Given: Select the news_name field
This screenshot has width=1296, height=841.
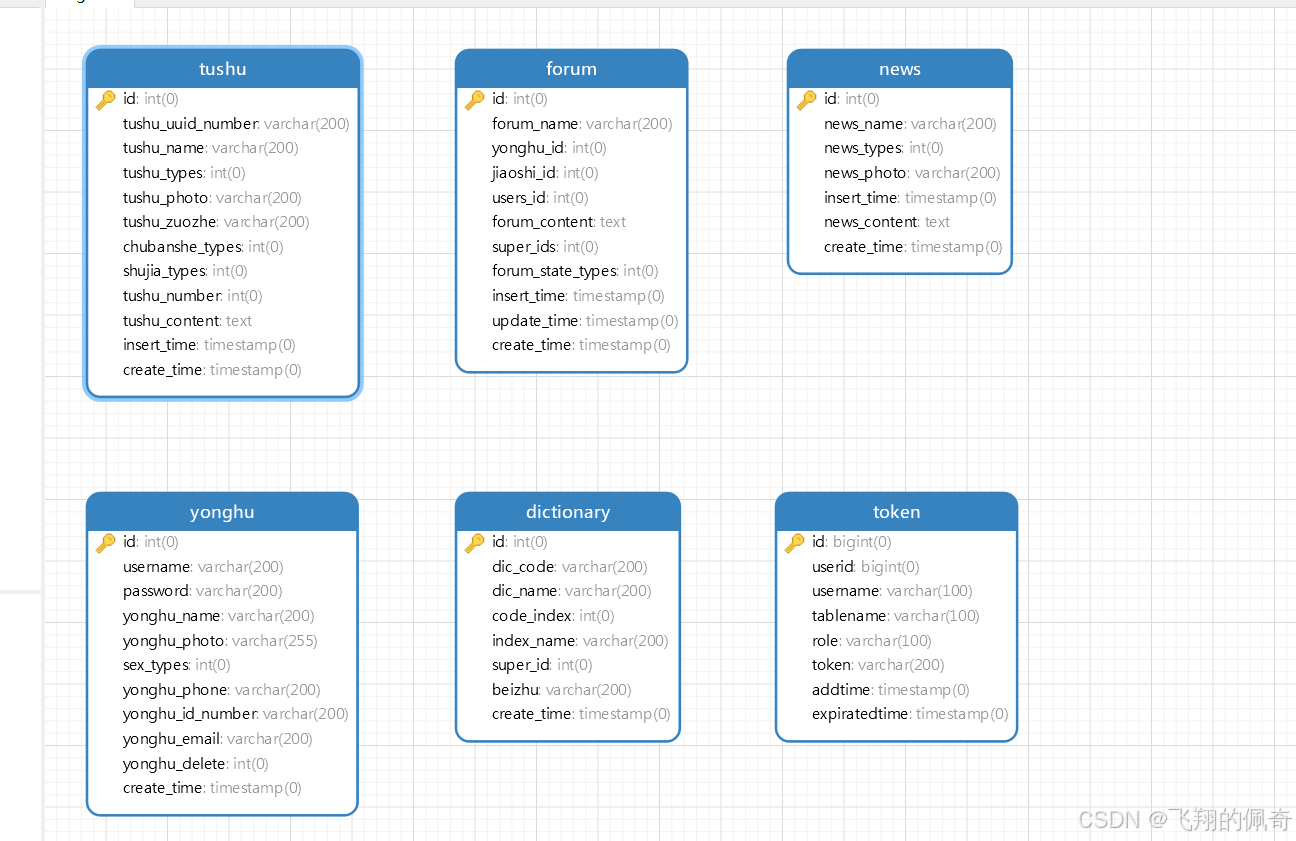Looking at the screenshot, I should 910,124.
